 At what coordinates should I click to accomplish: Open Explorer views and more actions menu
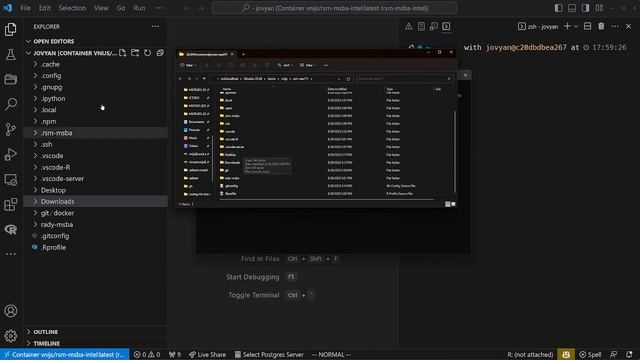point(156,27)
